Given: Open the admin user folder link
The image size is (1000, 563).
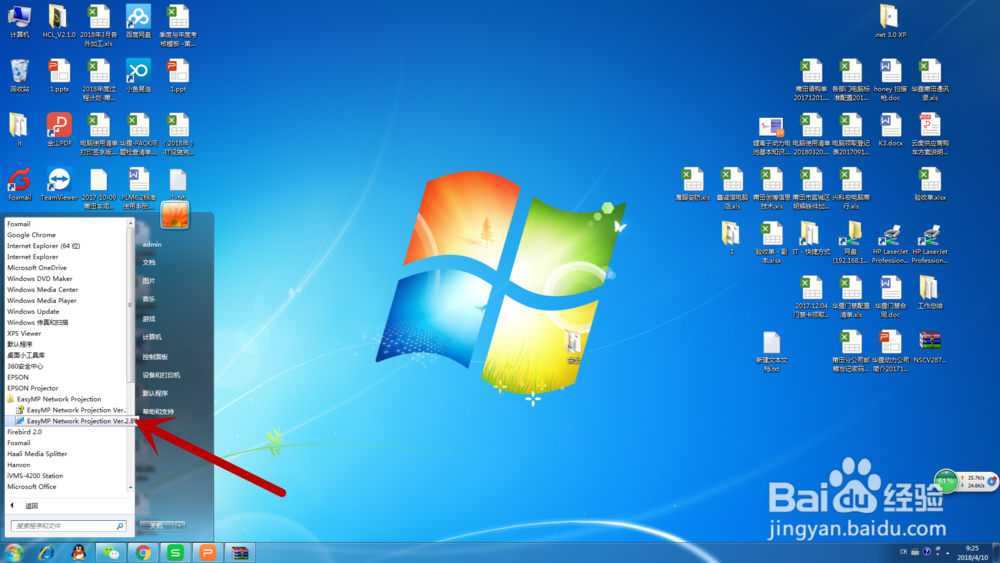Looking at the screenshot, I should [x=152, y=244].
